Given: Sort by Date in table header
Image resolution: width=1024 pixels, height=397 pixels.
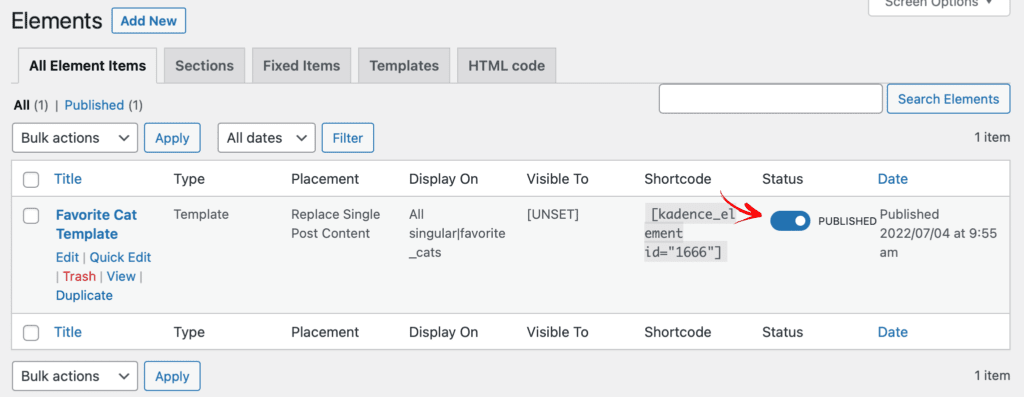Looking at the screenshot, I should click(x=893, y=179).
